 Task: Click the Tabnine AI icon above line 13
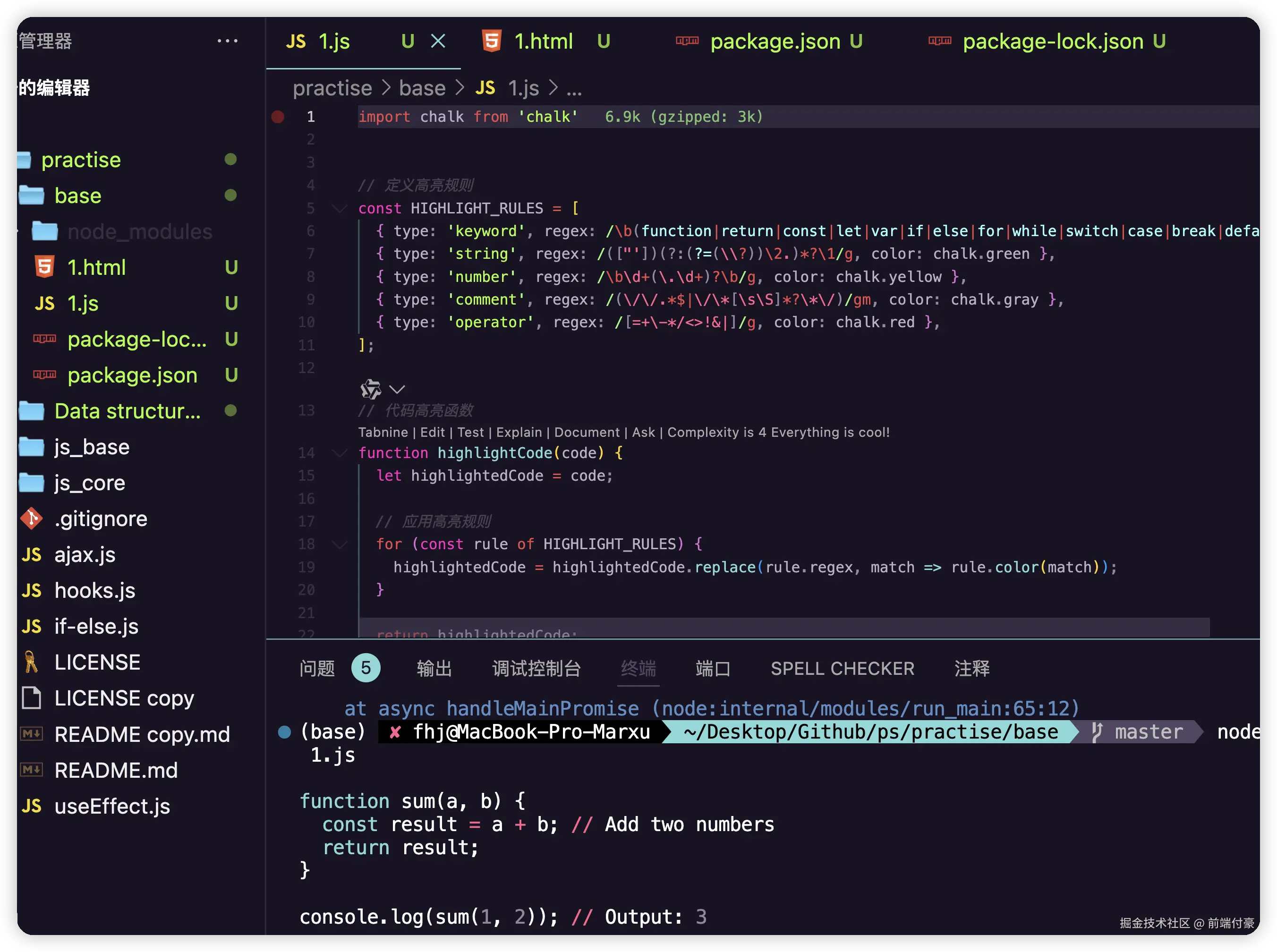point(371,390)
